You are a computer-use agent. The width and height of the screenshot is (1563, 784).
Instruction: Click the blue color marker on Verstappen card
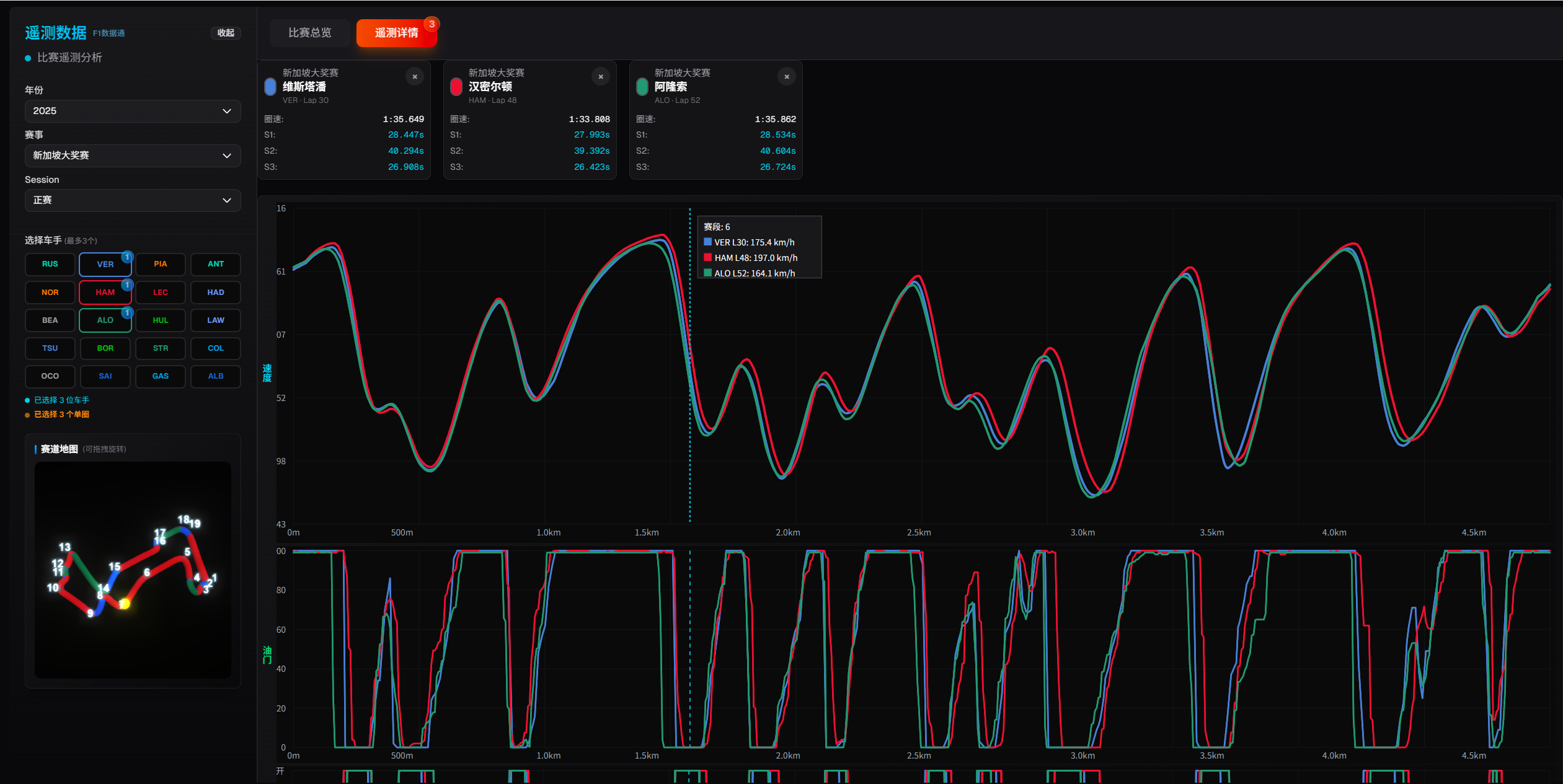tap(270, 87)
